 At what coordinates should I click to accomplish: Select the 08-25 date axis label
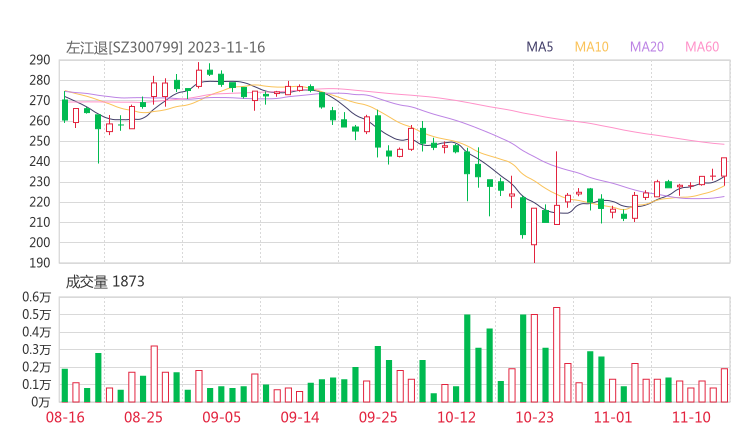click(143, 417)
